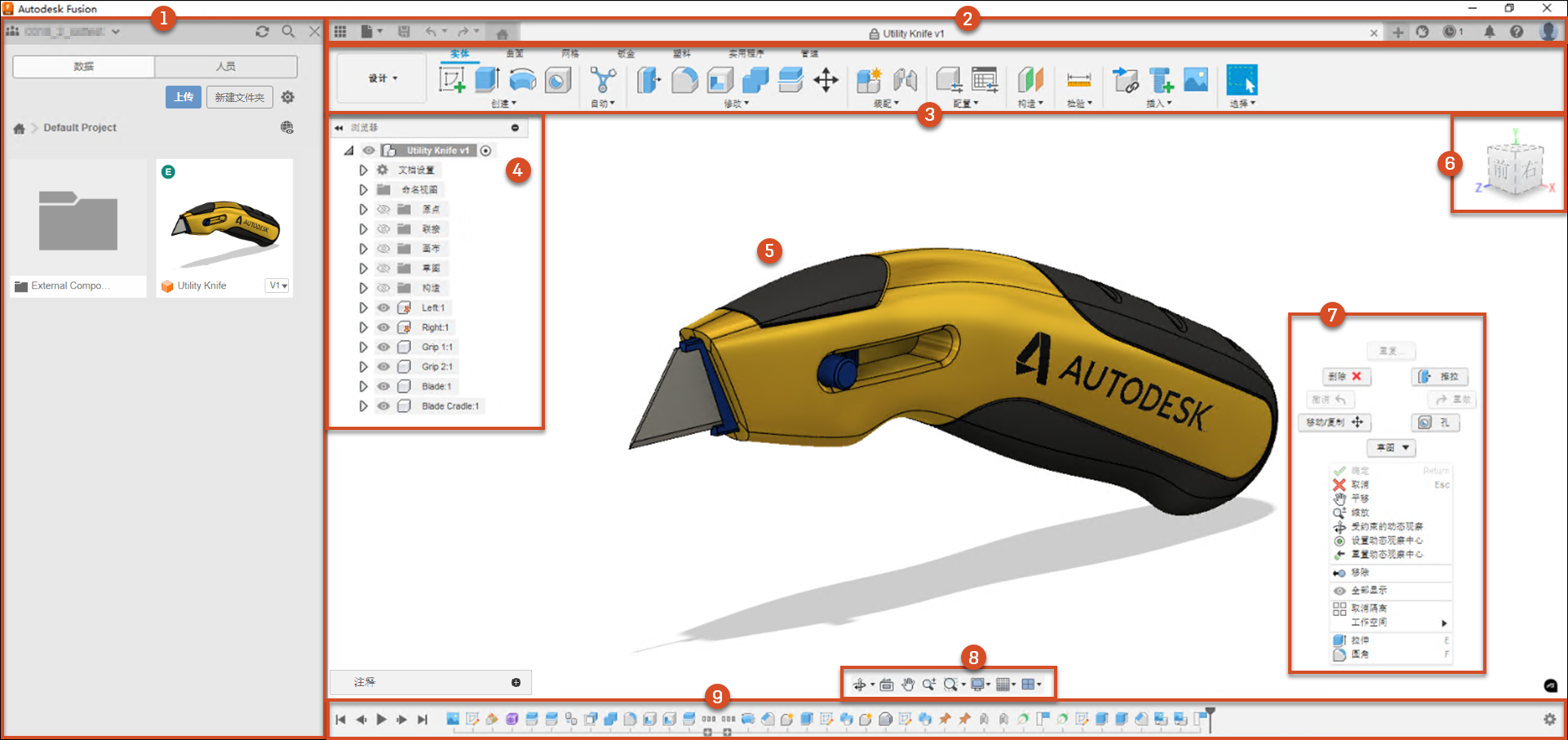Expand the Blade Cradle:1 tree node
1568x740 pixels.
[x=363, y=405]
